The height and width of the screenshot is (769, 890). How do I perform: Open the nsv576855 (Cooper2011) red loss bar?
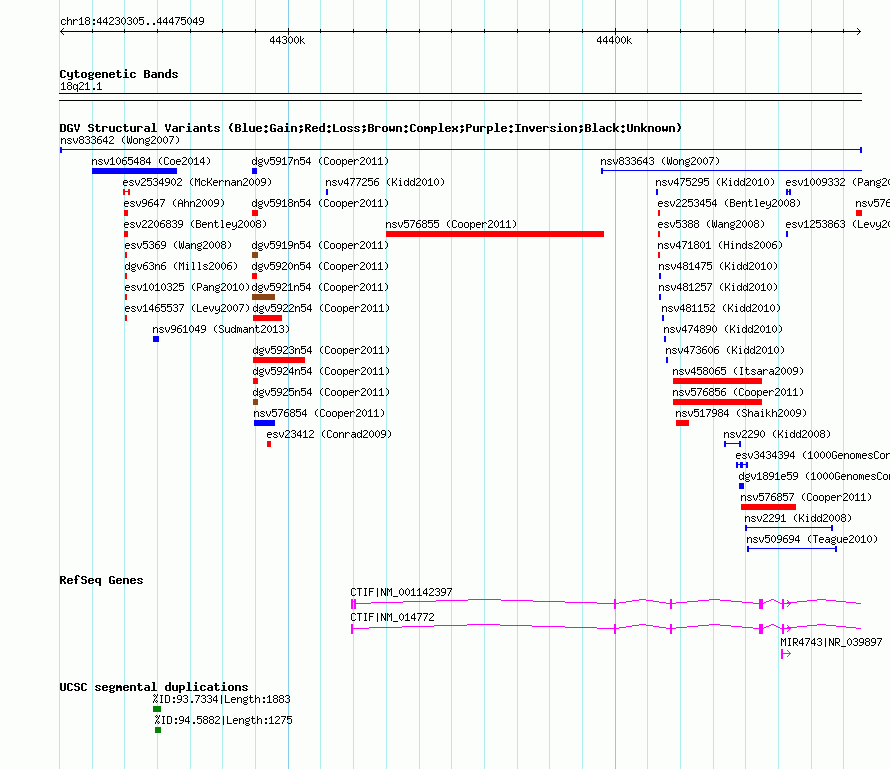[x=494, y=234]
